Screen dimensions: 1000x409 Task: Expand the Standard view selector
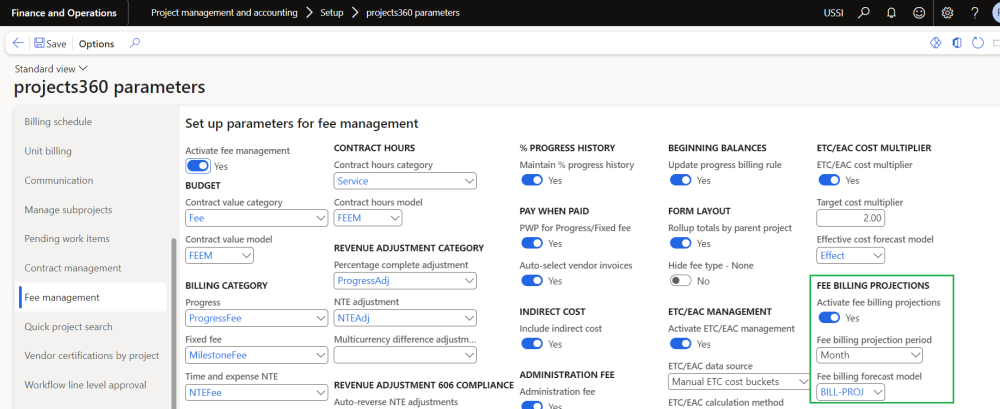pos(51,68)
